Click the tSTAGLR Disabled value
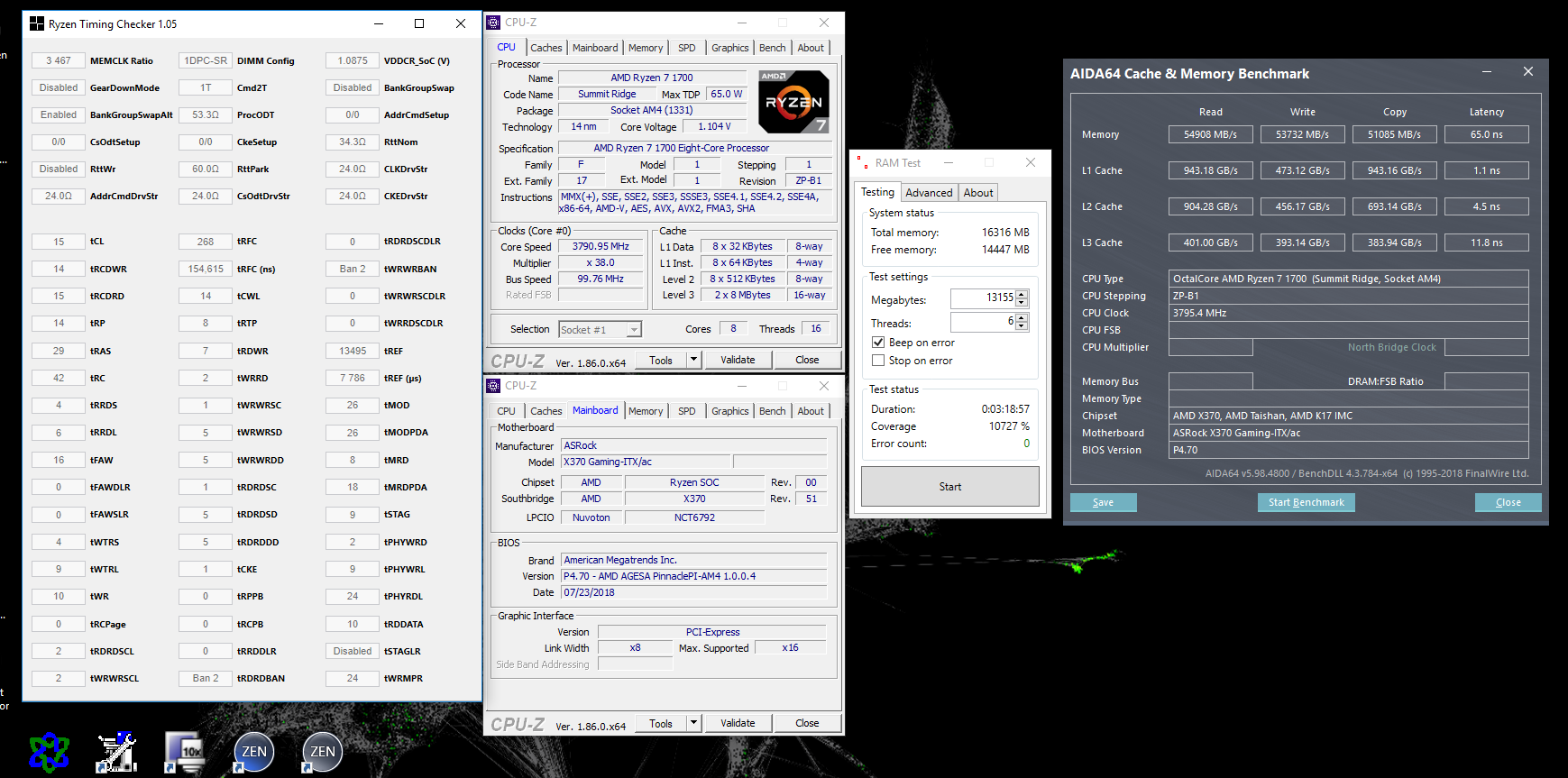The width and height of the screenshot is (1568, 778). pos(353,651)
